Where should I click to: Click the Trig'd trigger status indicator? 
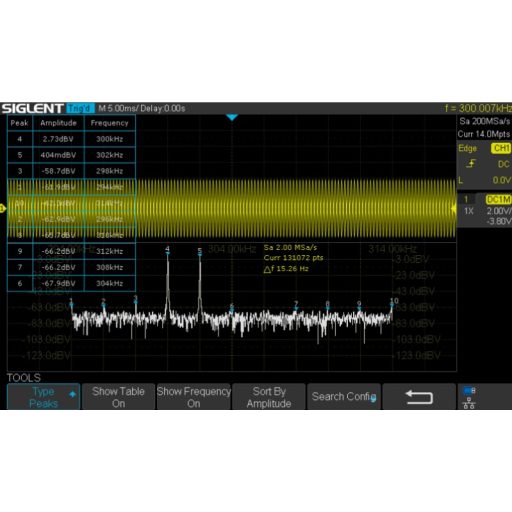(x=80, y=108)
